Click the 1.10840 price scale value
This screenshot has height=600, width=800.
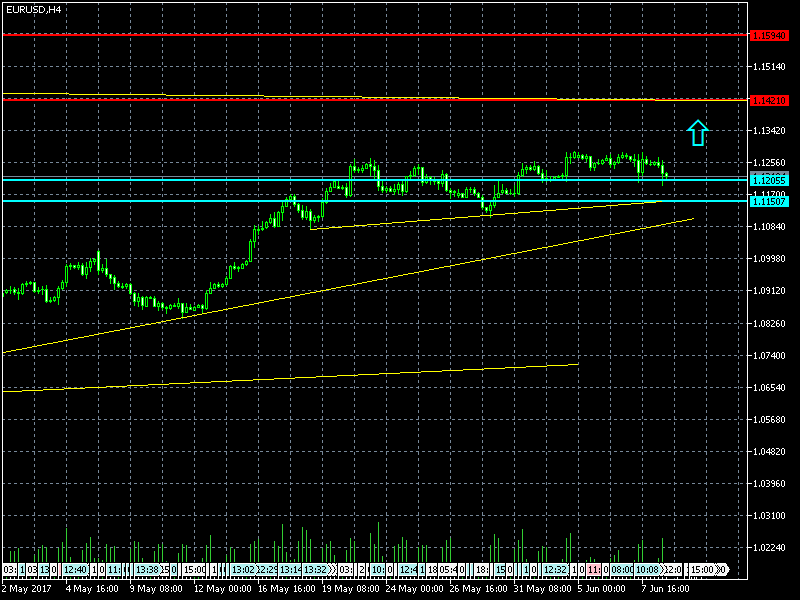click(x=769, y=227)
